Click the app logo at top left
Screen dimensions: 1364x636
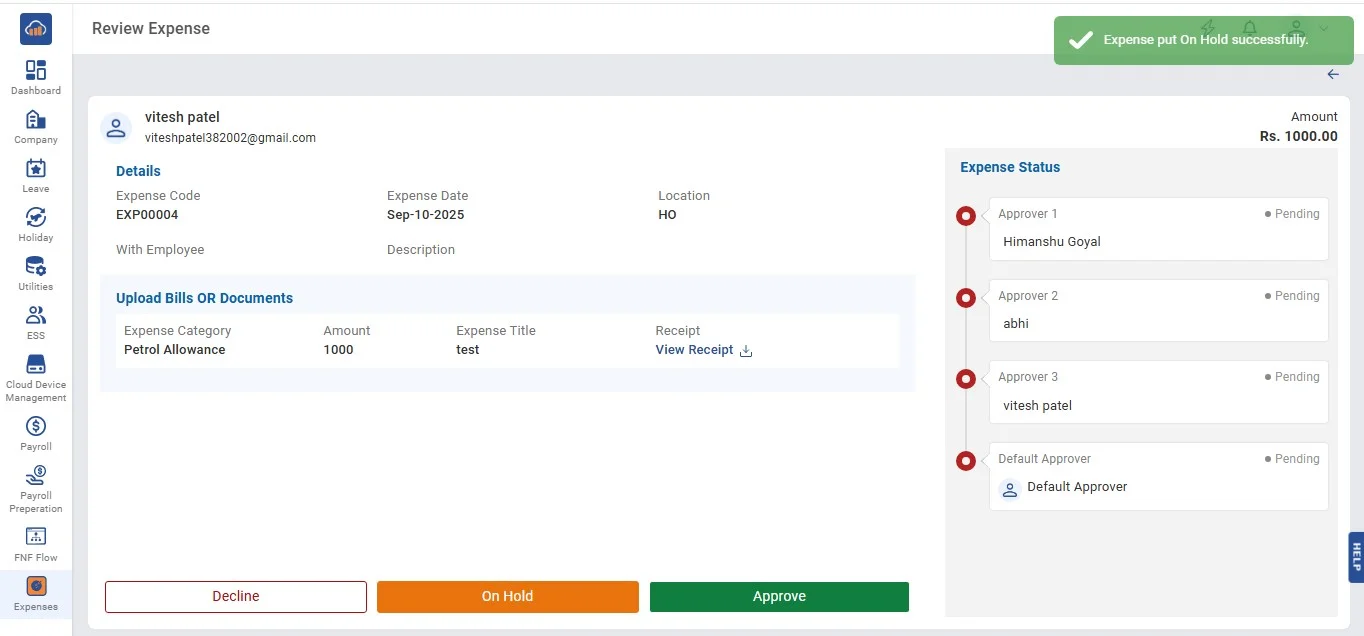point(36,29)
